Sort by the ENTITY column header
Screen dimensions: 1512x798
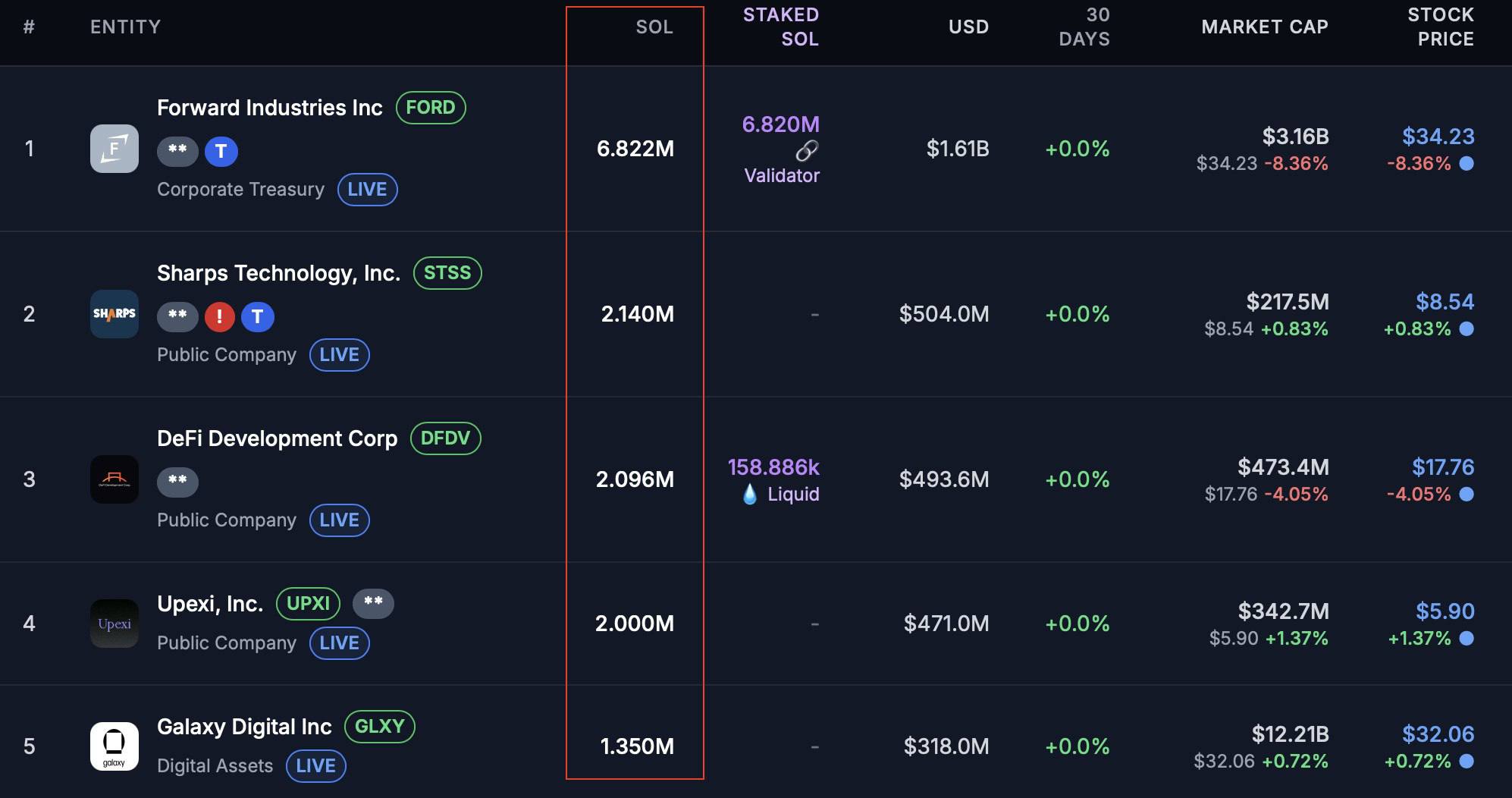(125, 27)
